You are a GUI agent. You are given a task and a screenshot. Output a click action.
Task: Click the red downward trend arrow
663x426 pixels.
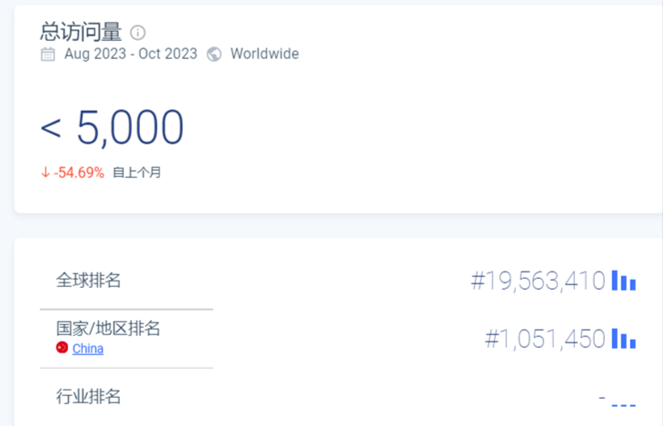(x=45, y=172)
